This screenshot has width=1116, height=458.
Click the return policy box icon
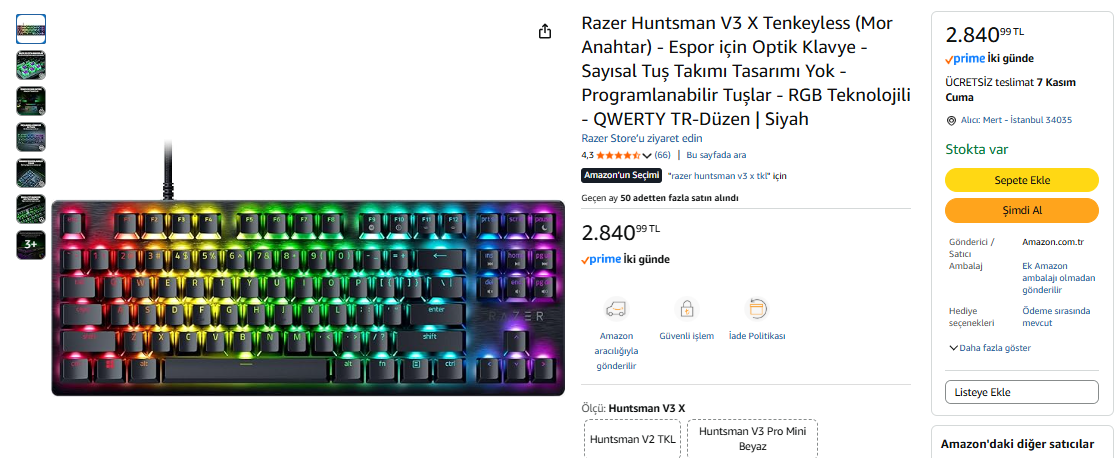757,309
